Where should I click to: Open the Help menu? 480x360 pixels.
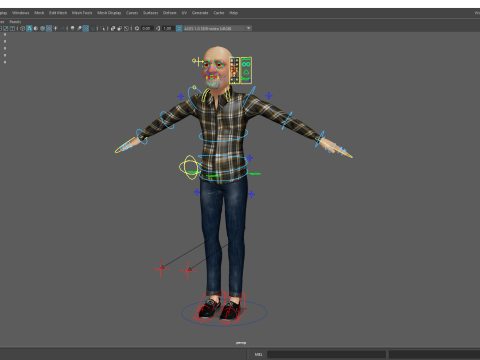click(x=233, y=13)
